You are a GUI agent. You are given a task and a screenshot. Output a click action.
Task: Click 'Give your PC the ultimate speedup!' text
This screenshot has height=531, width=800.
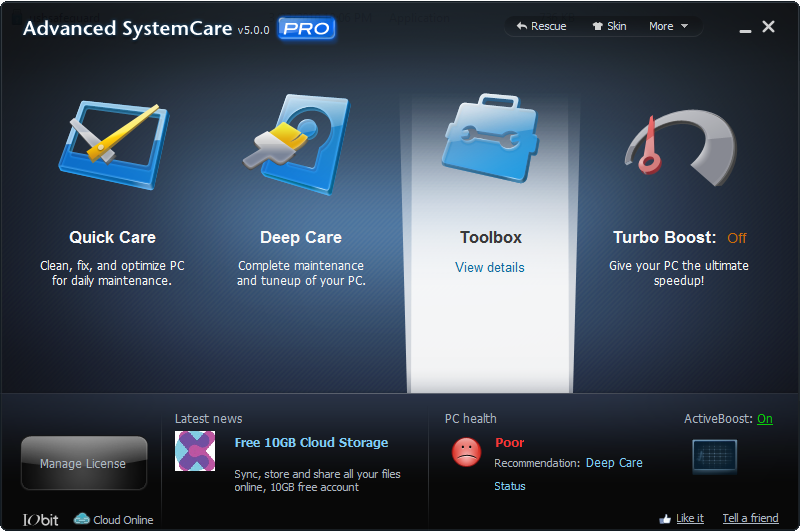coord(679,273)
